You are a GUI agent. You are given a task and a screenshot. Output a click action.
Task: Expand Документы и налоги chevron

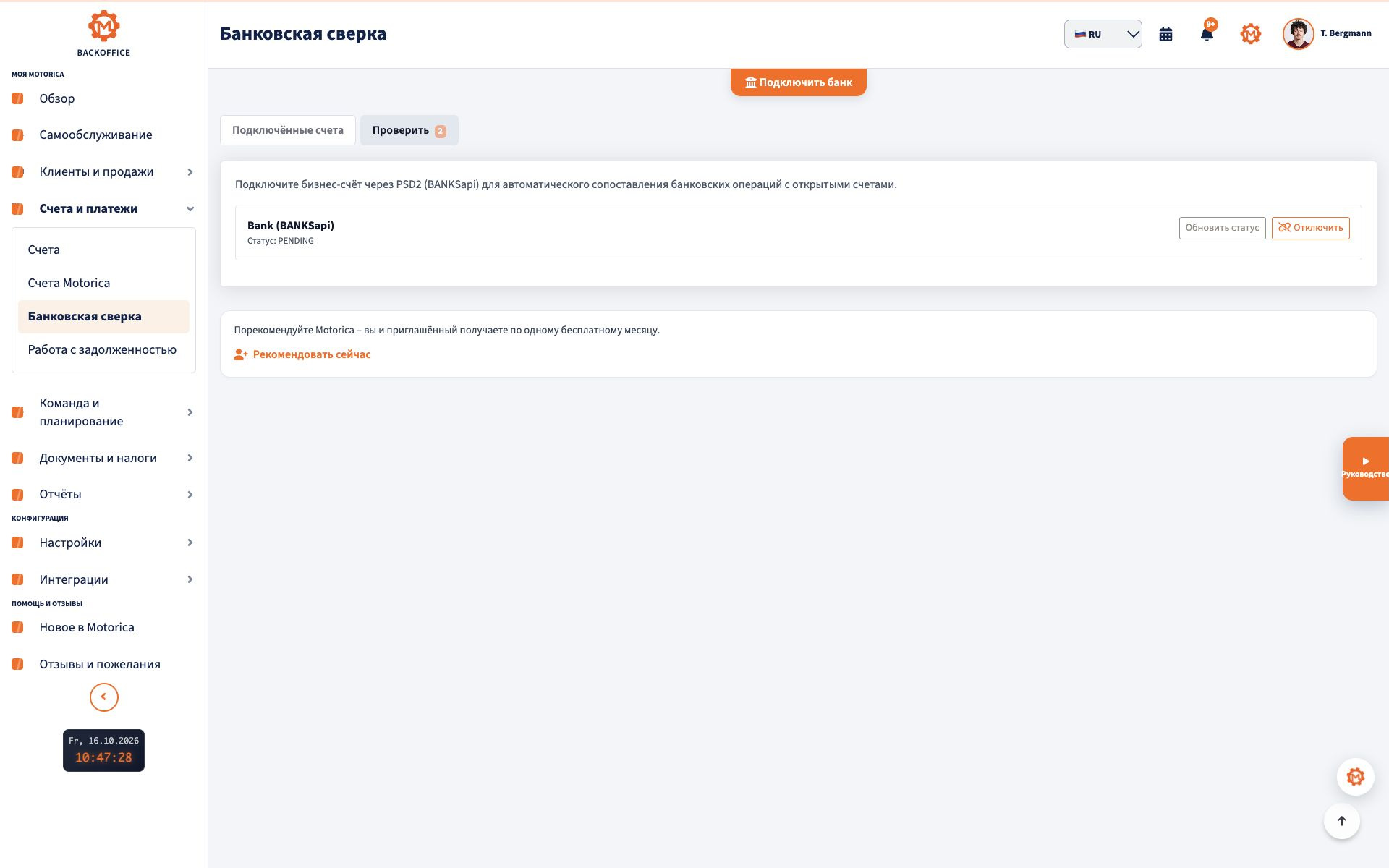190,458
